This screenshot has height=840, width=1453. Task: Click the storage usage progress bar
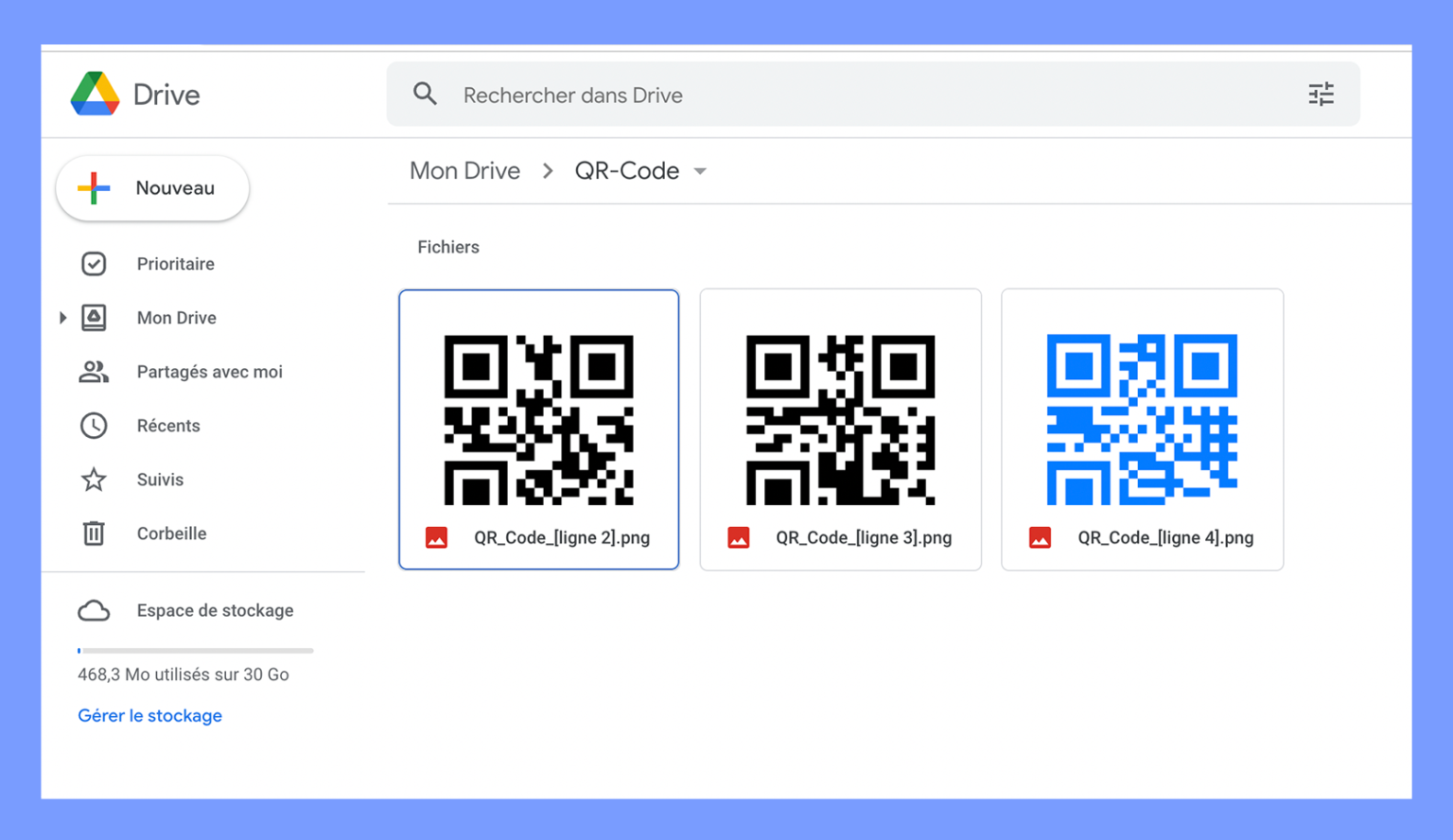point(194,650)
